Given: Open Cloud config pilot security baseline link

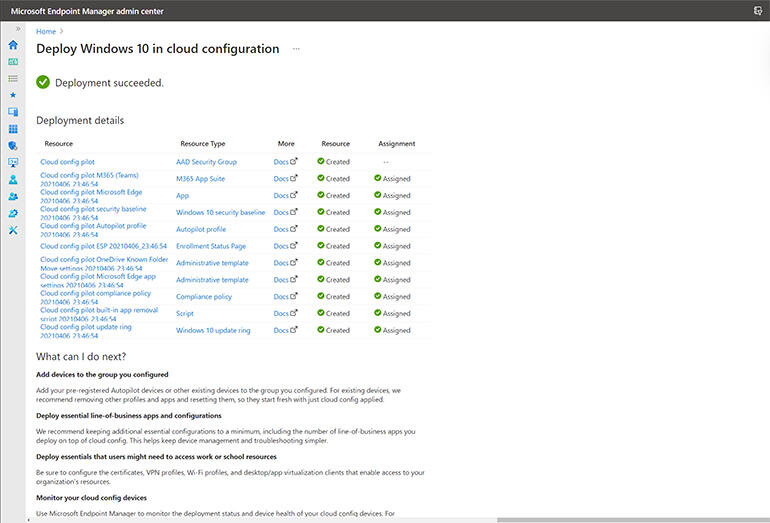Looking at the screenshot, I should (93, 213).
